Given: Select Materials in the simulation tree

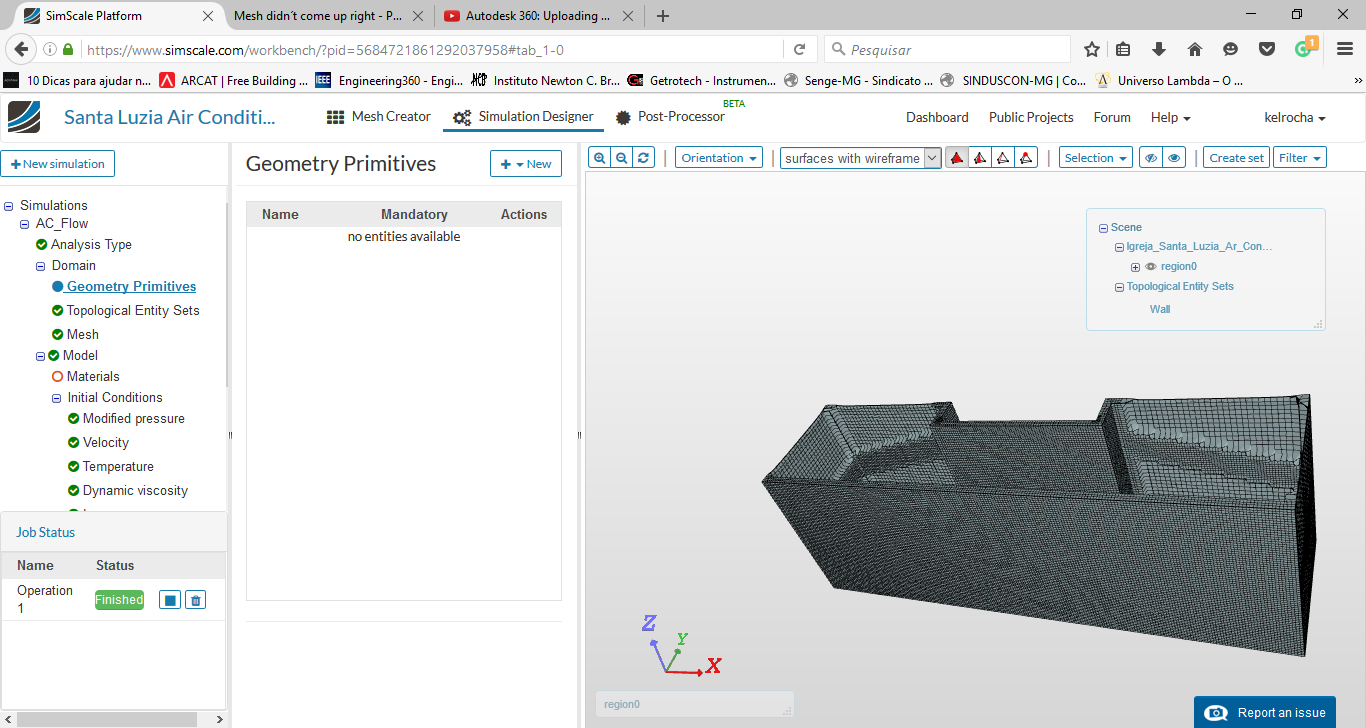Looking at the screenshot, I should pyautogui.click(x=92, y=377).
